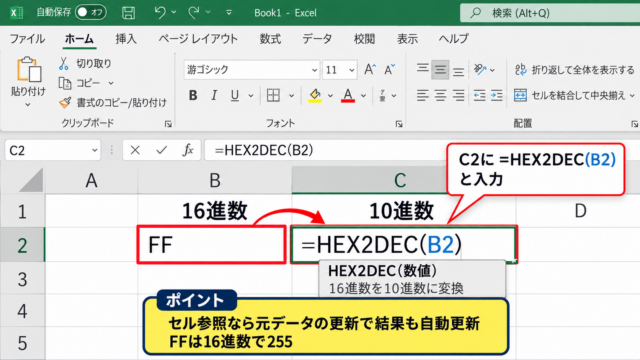This screenshot has height=360, width=640.
Task: Click the fx Insert Function icon
Action: coord(188,150)
